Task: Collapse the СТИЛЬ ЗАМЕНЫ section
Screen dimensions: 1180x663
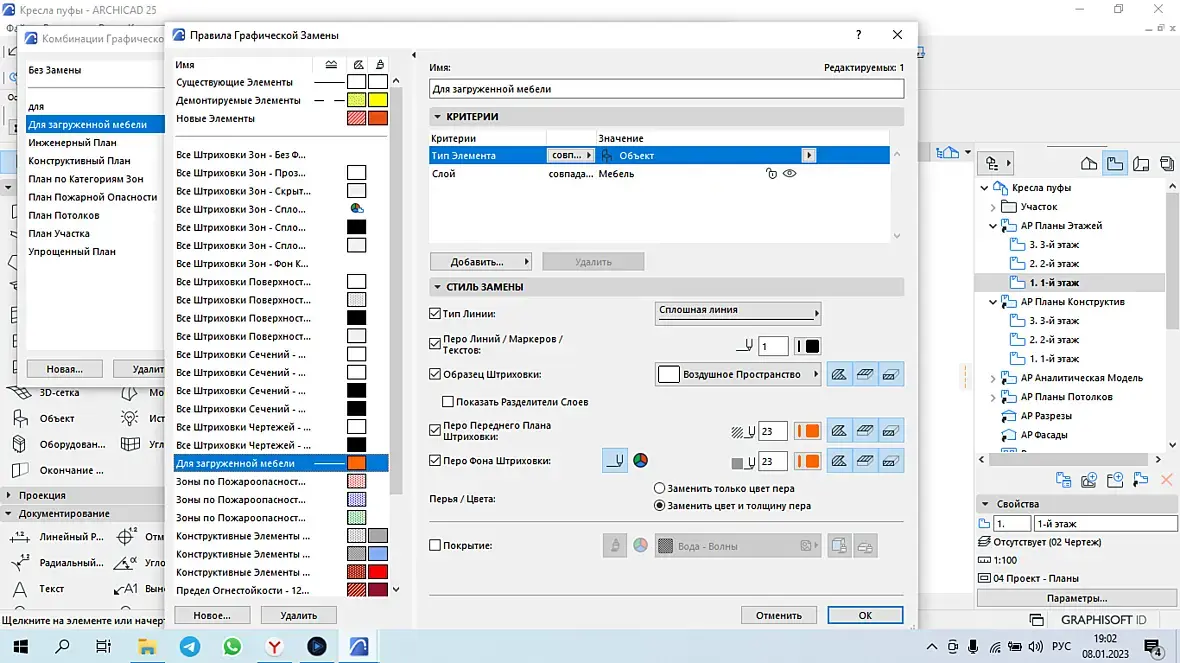Action: 437,287
